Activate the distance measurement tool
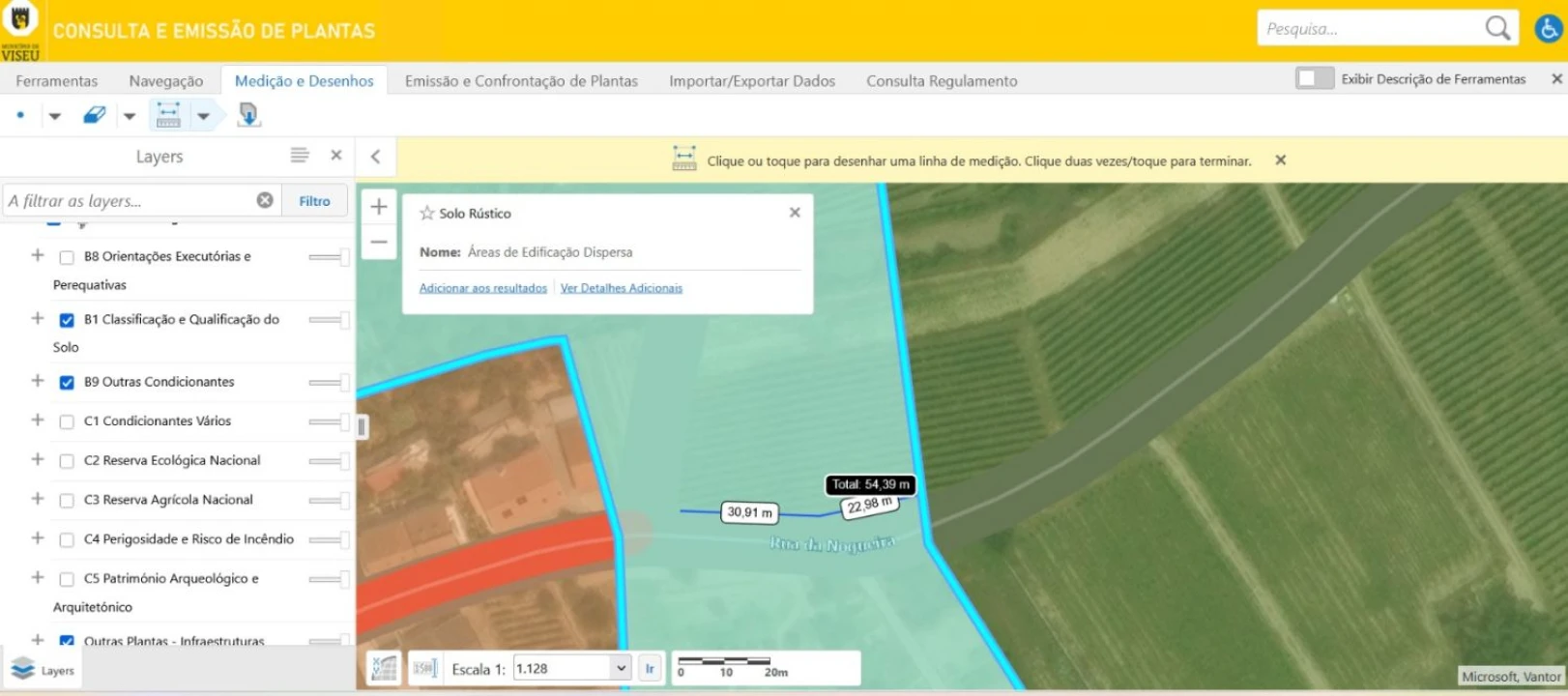1568x696 pixels. point(168,115)
